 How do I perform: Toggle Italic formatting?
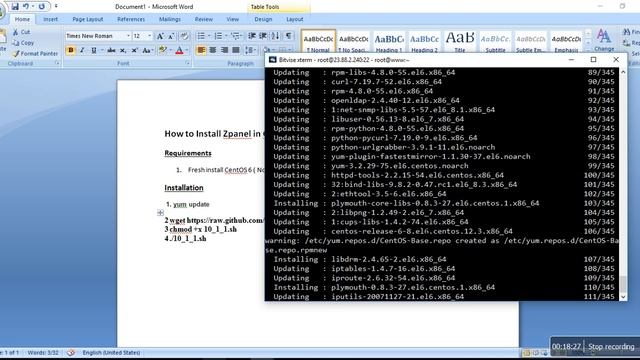(x=82, y=50)
